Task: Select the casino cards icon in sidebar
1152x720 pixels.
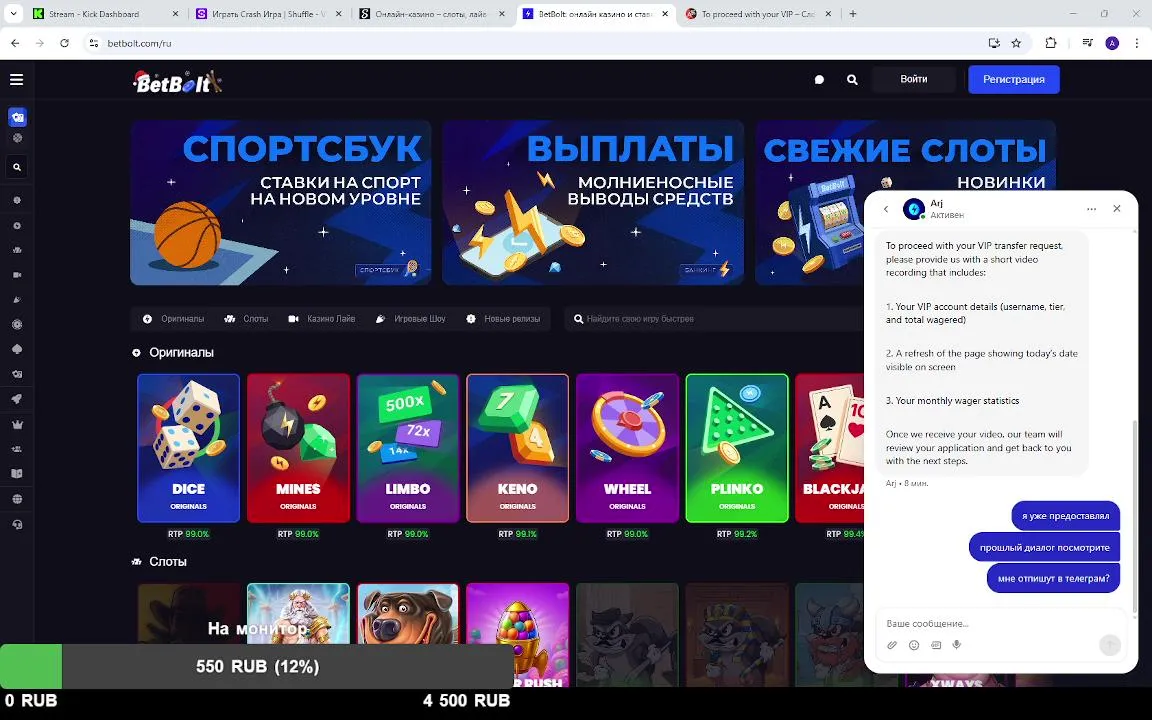Action: (x=17, y=117)
